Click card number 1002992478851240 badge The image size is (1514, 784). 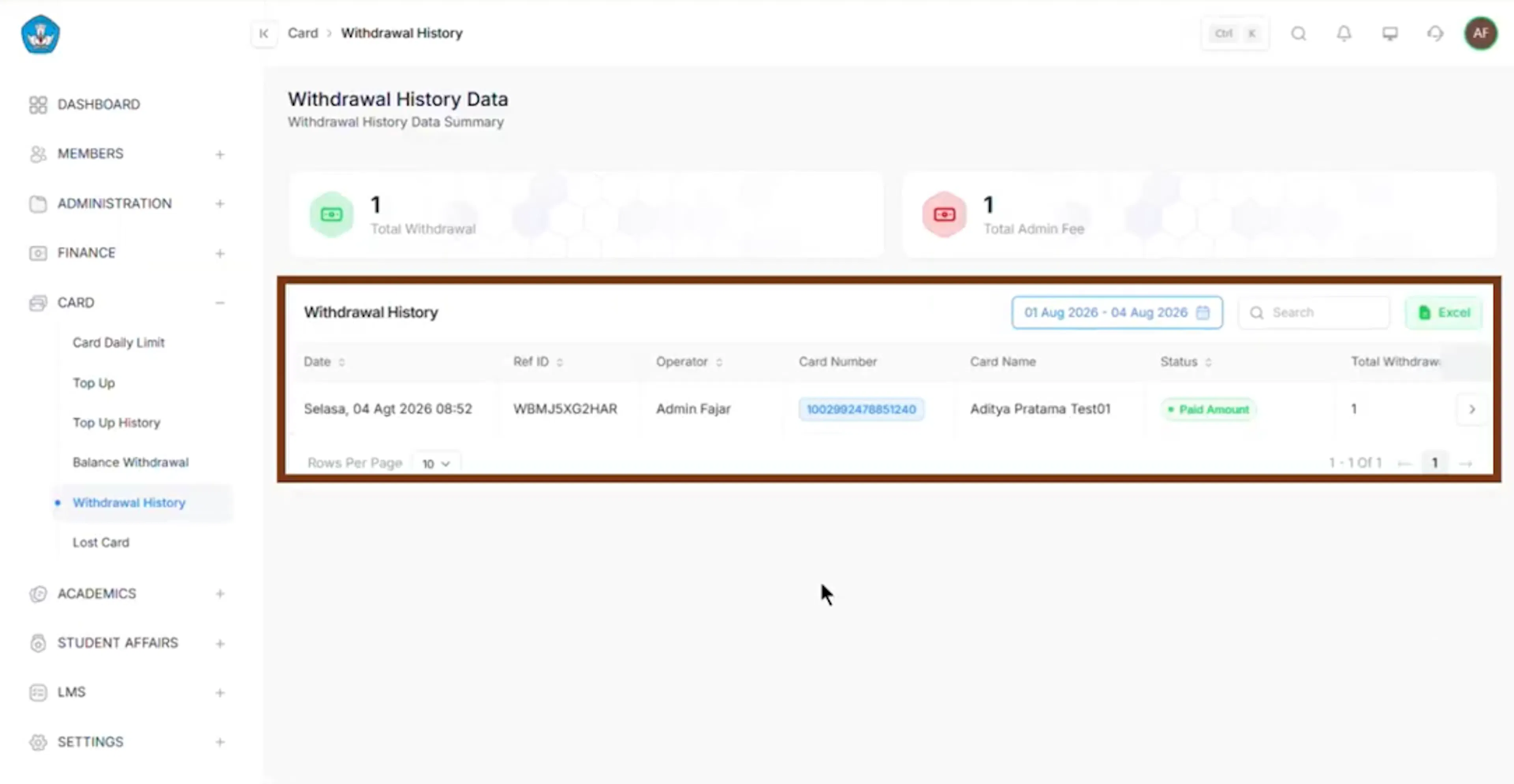[861, 409]
